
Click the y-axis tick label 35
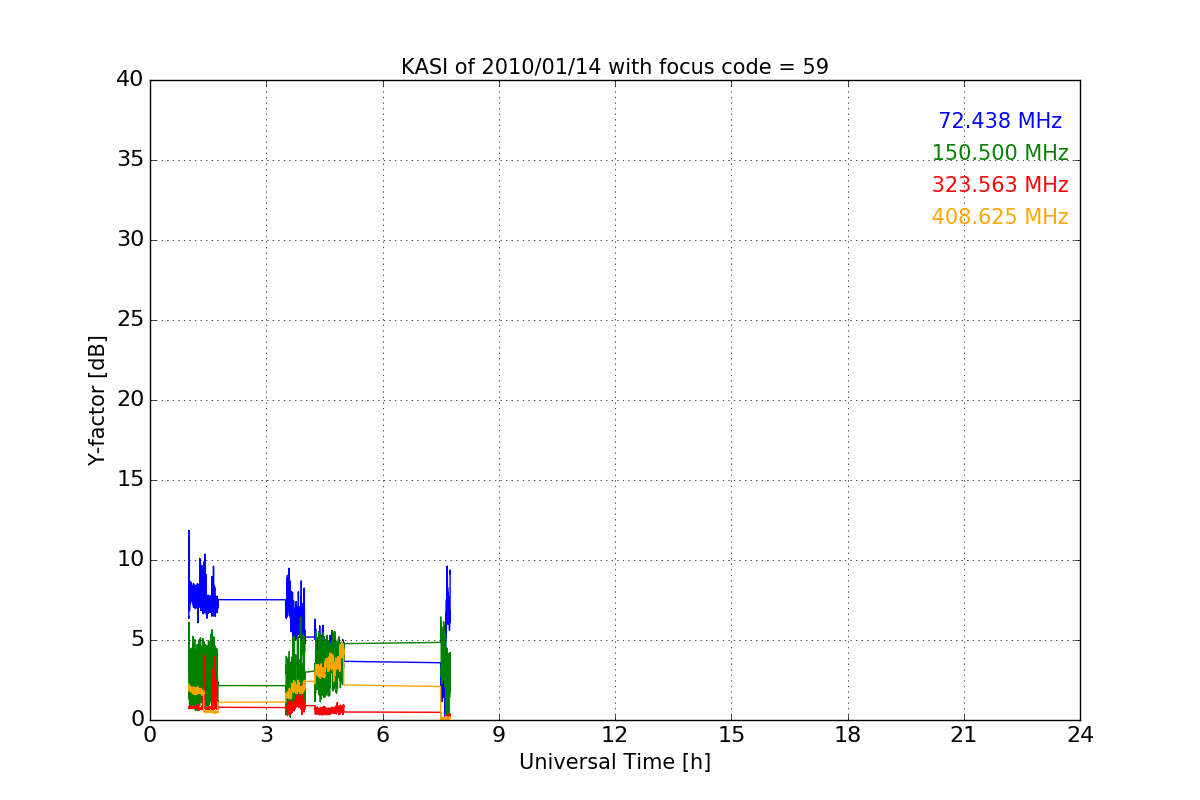click(131, 160)
